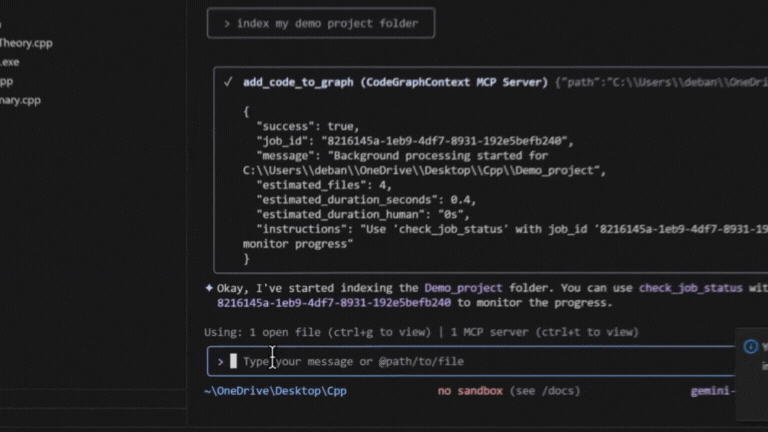768x432 pixels.
Task: Select the file ending in 'pp' above nary.cpp
Action: click(7, 81)
